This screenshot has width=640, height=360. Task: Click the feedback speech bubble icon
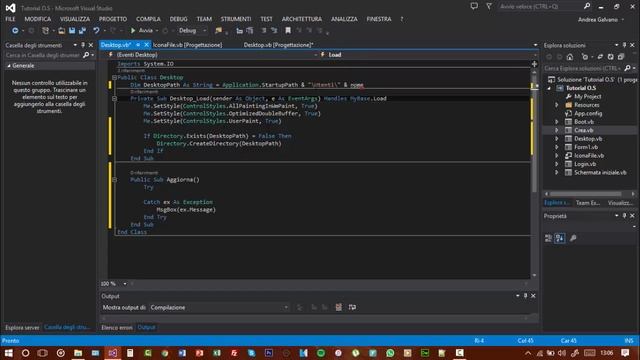point(474,6)
